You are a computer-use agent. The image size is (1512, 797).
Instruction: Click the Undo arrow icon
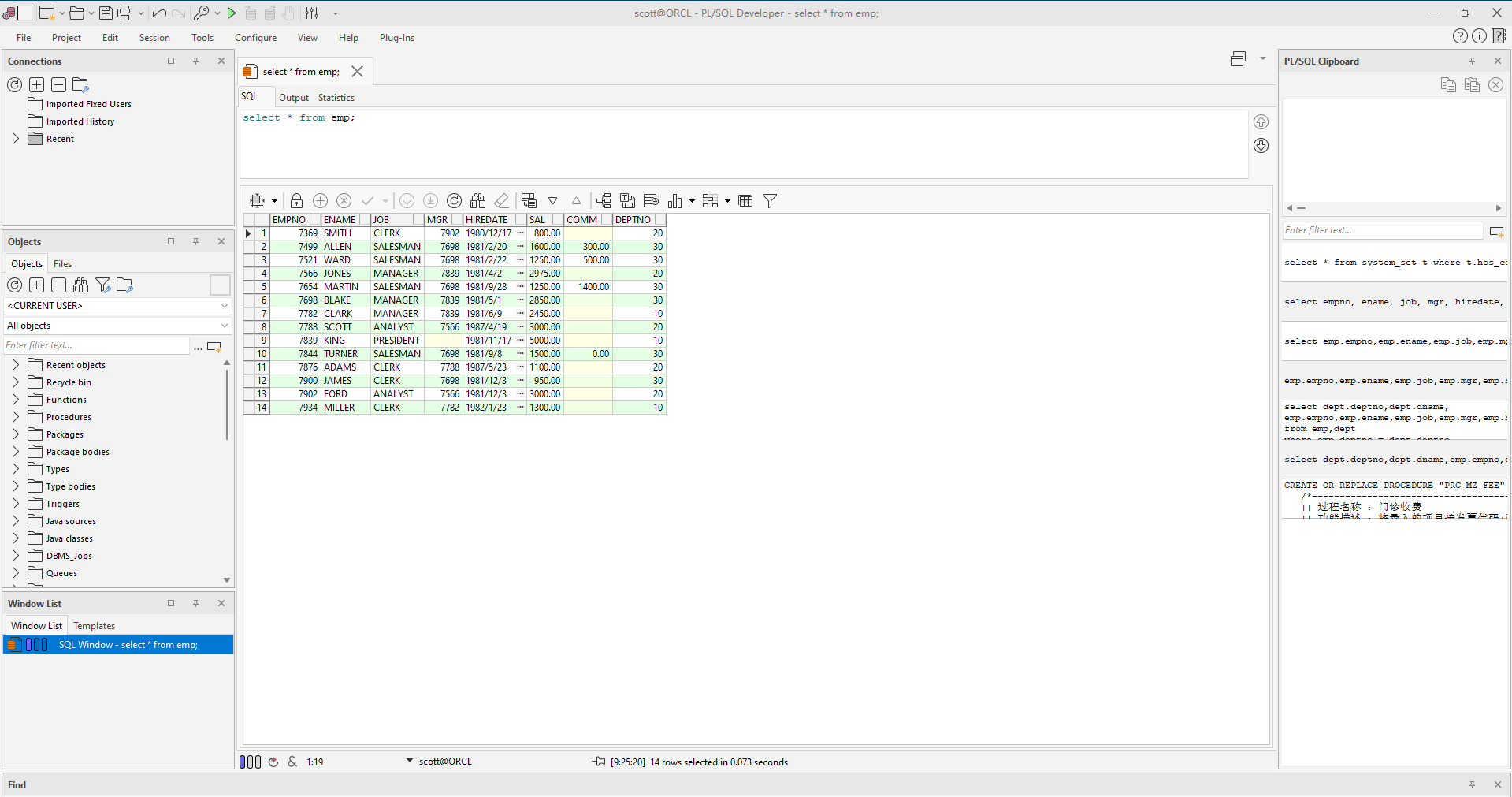point(159,13)
